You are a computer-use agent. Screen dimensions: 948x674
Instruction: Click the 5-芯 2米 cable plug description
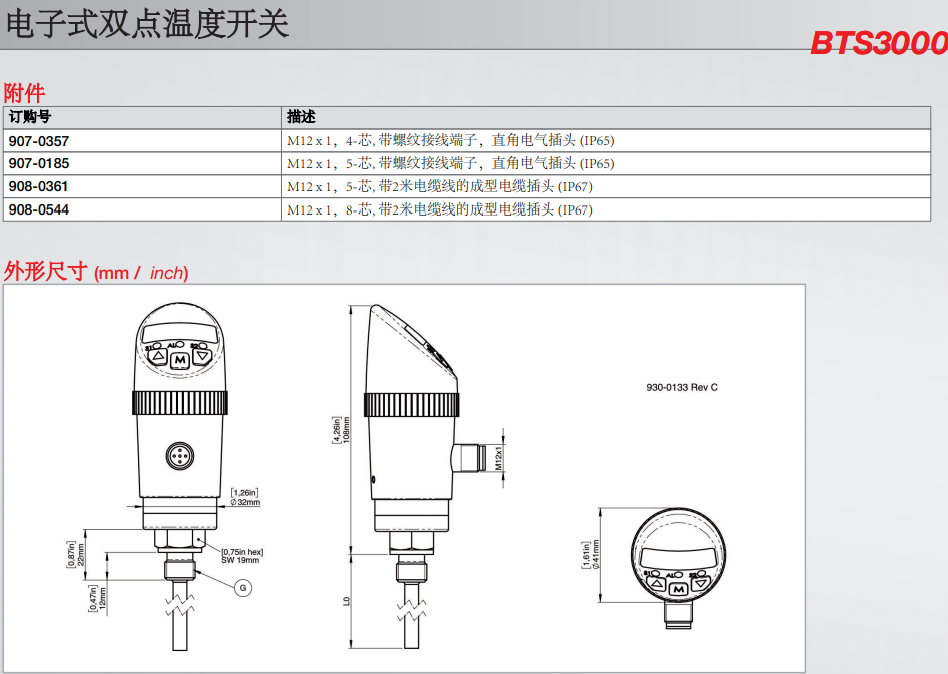coord(440,186)
